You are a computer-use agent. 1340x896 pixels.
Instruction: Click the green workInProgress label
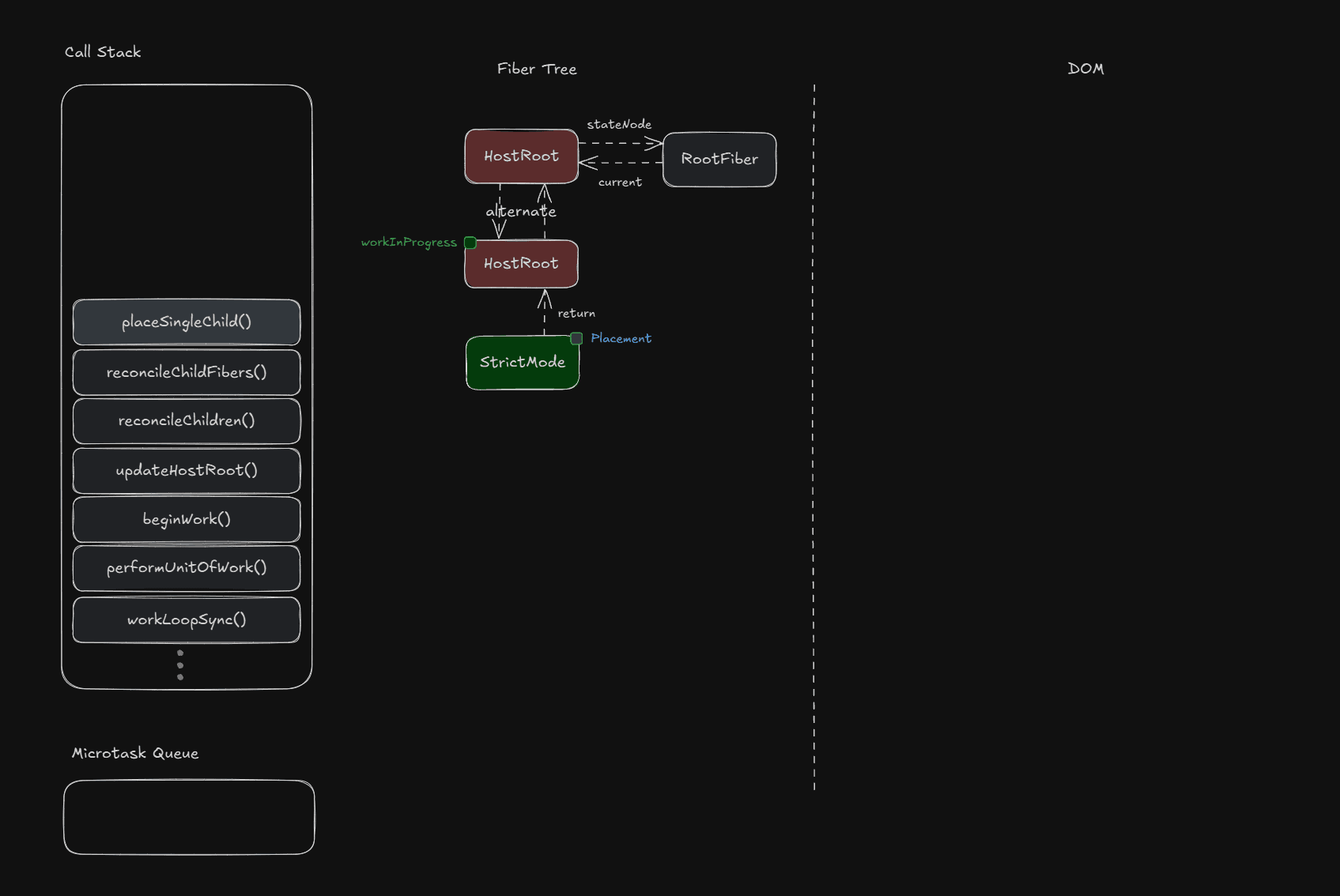[409, 243]
